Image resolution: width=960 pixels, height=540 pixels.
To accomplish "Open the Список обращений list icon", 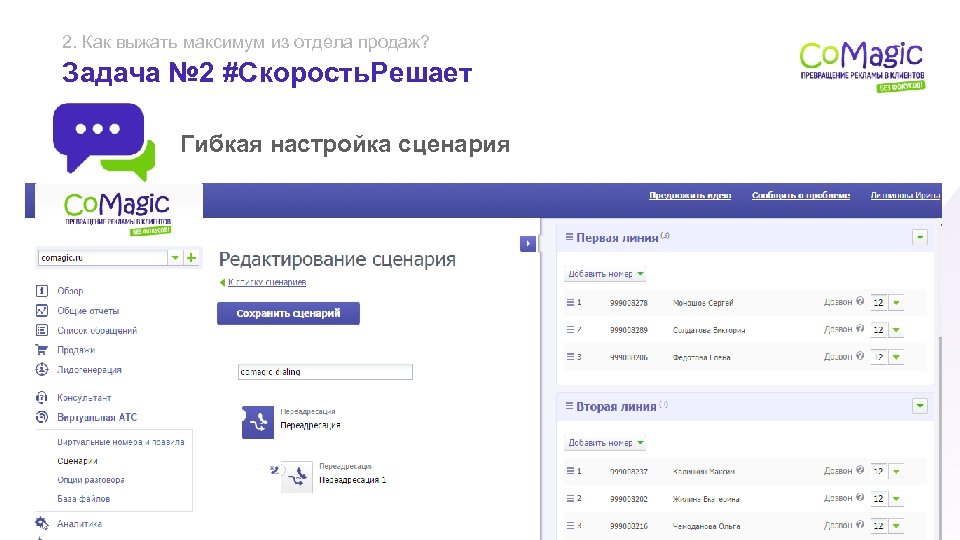I will 42,331.
